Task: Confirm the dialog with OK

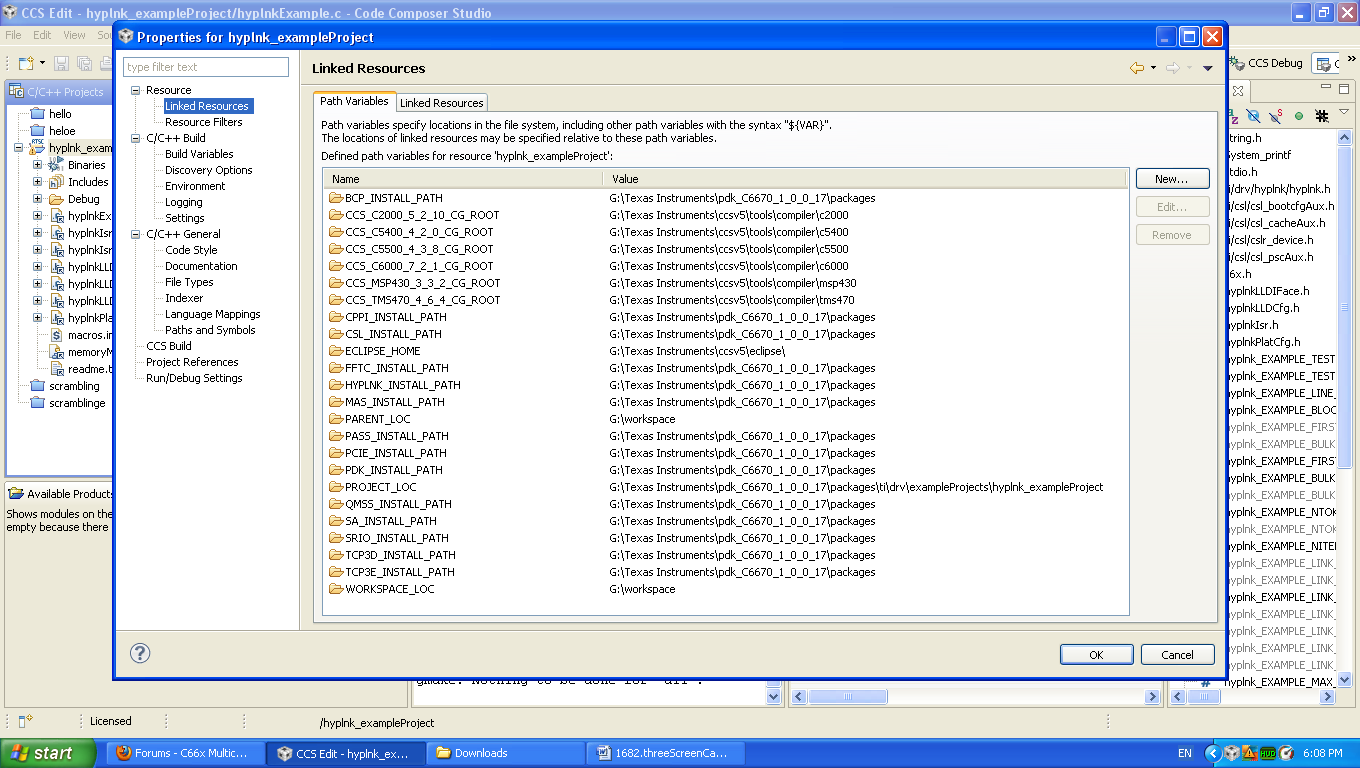Action: pyautogui.click(x=1096, y=655)
